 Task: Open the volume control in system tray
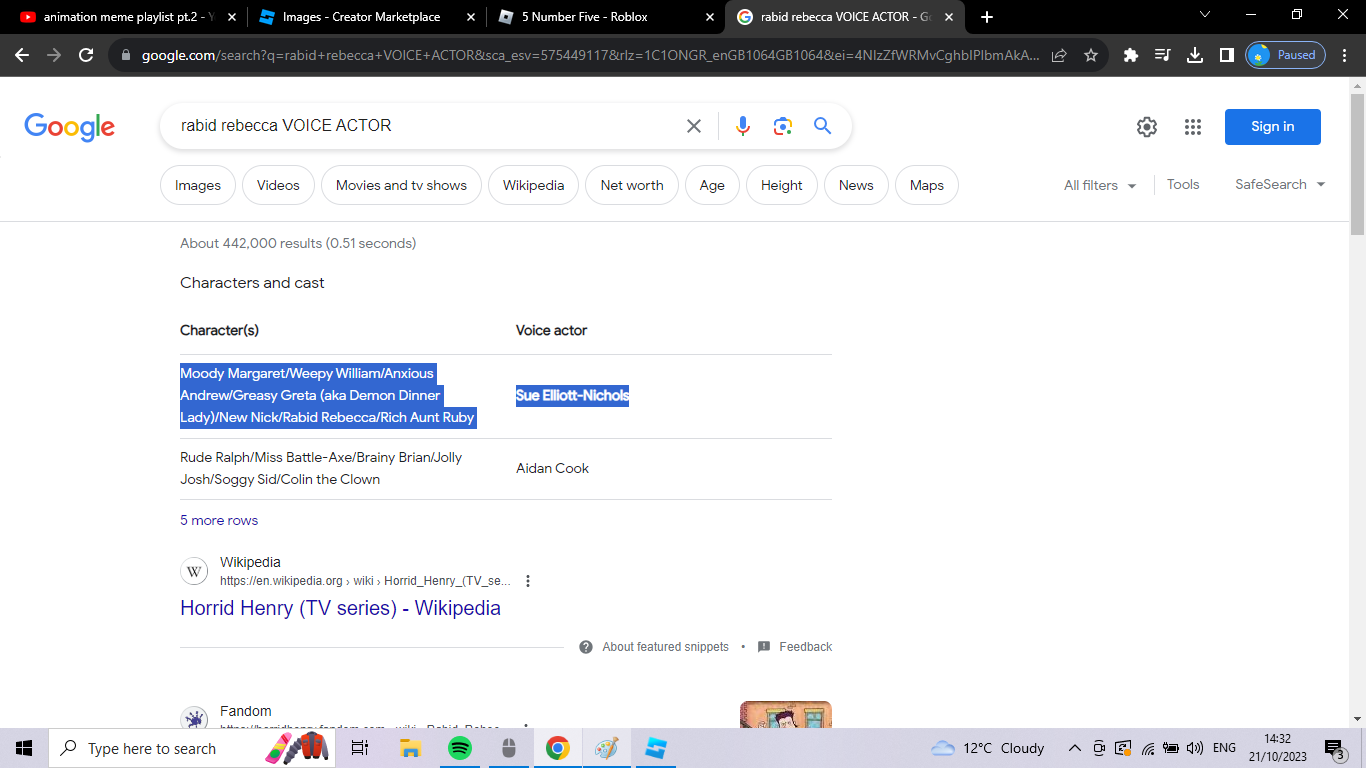[1194, 748]
